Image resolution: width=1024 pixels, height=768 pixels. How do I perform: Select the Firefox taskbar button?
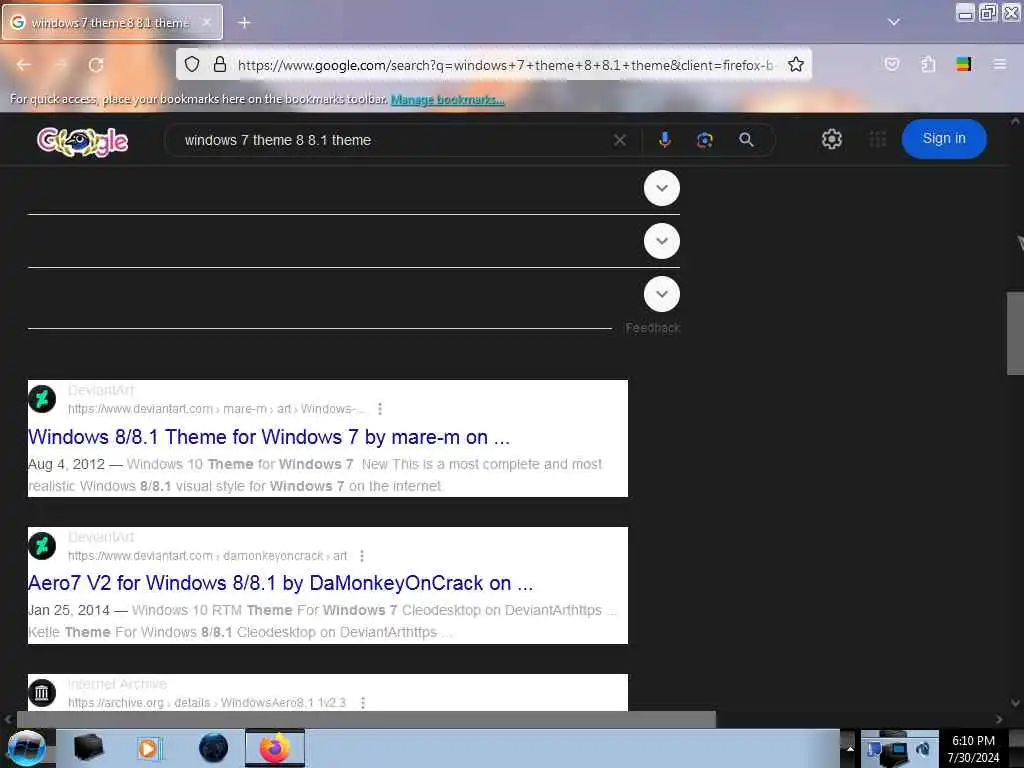point(275,748)
